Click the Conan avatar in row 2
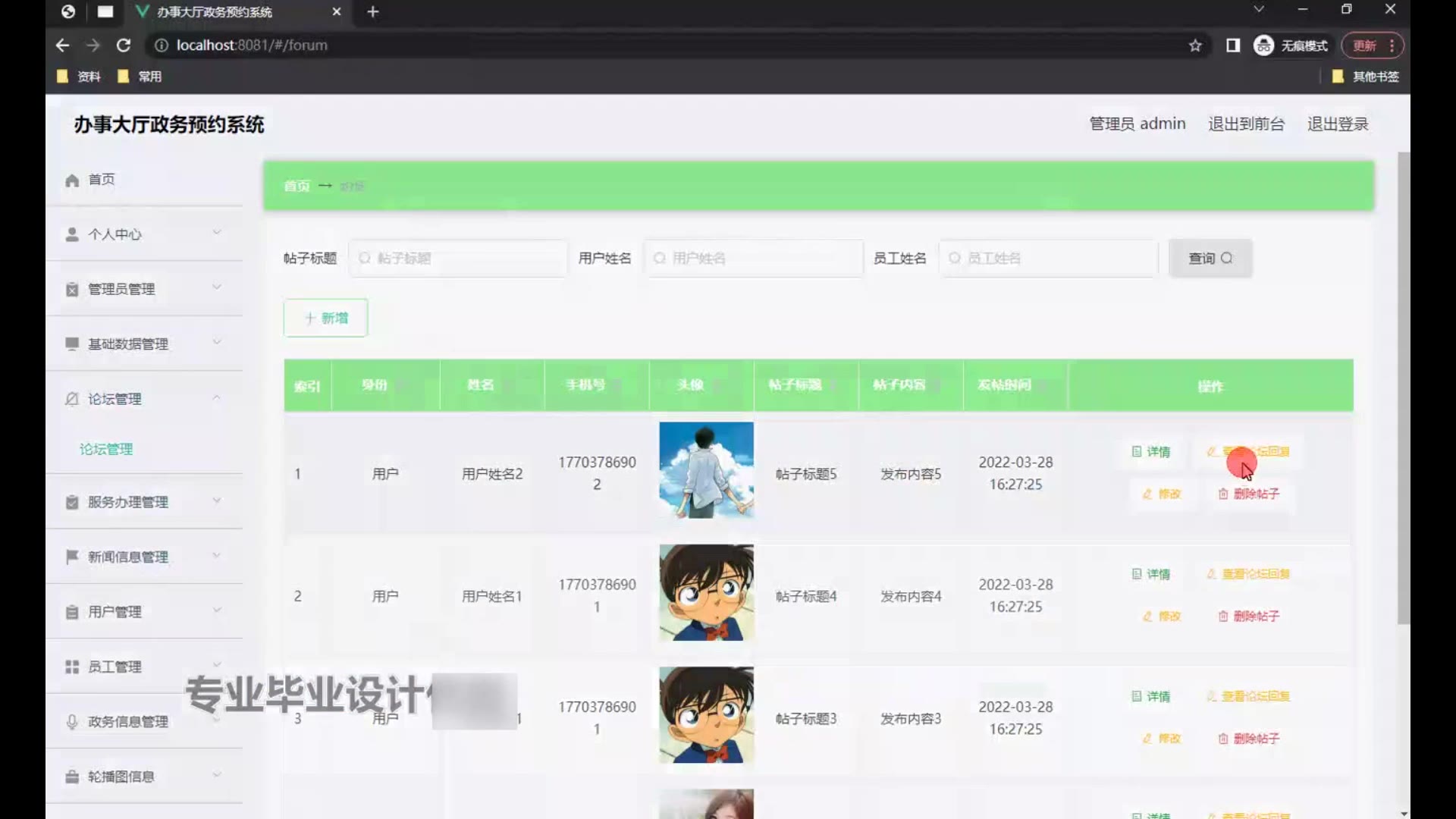 tap(706, 592)
